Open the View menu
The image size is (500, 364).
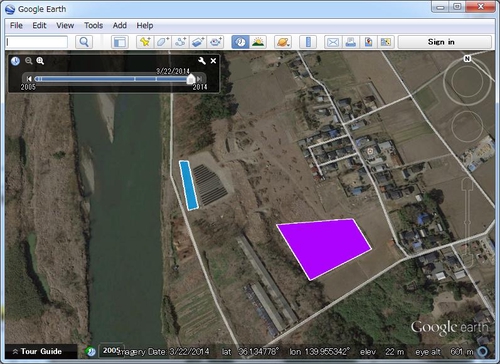65,26
